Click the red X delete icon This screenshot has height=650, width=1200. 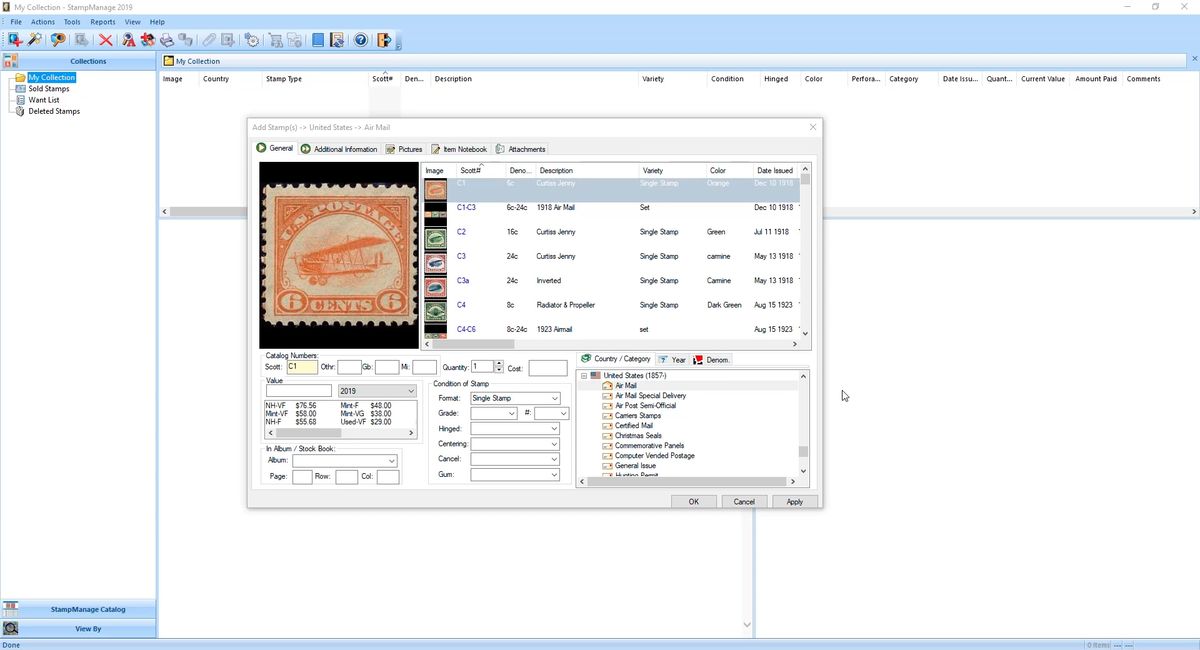click(105, 40)
